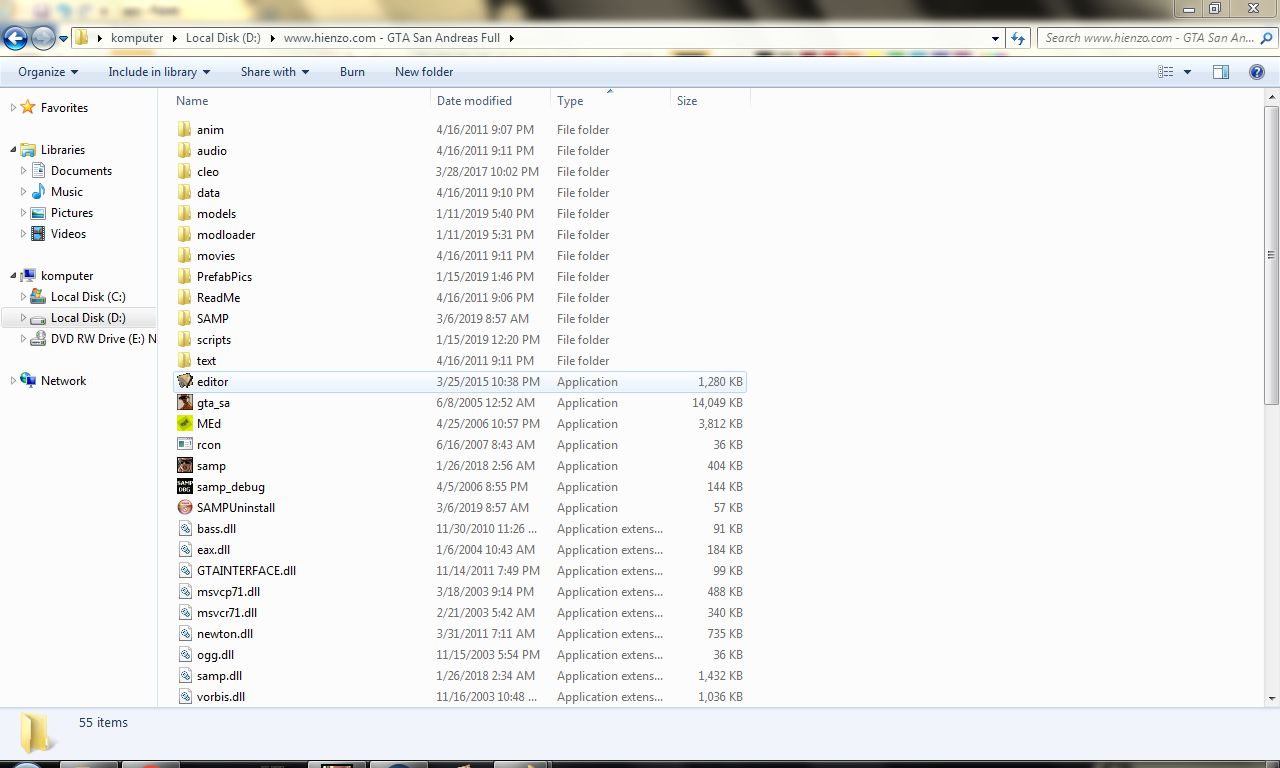Open the Include in library menu

click(159, 72)
